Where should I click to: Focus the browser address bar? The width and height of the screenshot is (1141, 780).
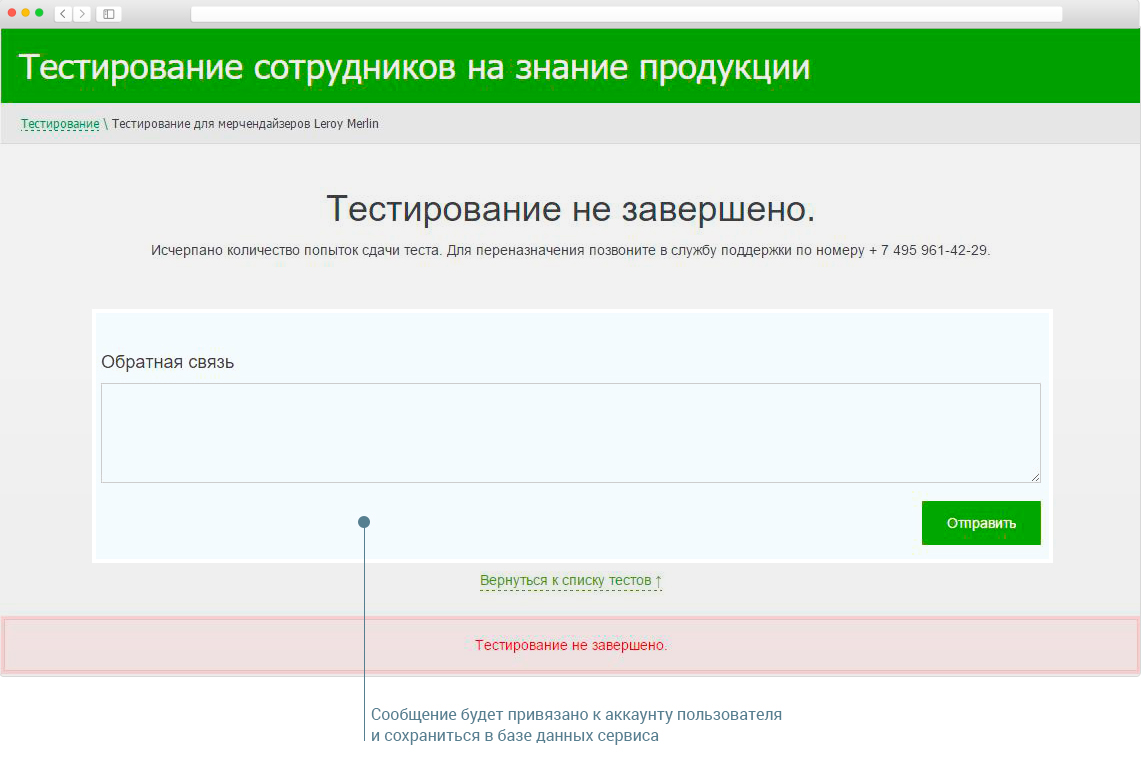pyautogui.click(x=627, y=14)
